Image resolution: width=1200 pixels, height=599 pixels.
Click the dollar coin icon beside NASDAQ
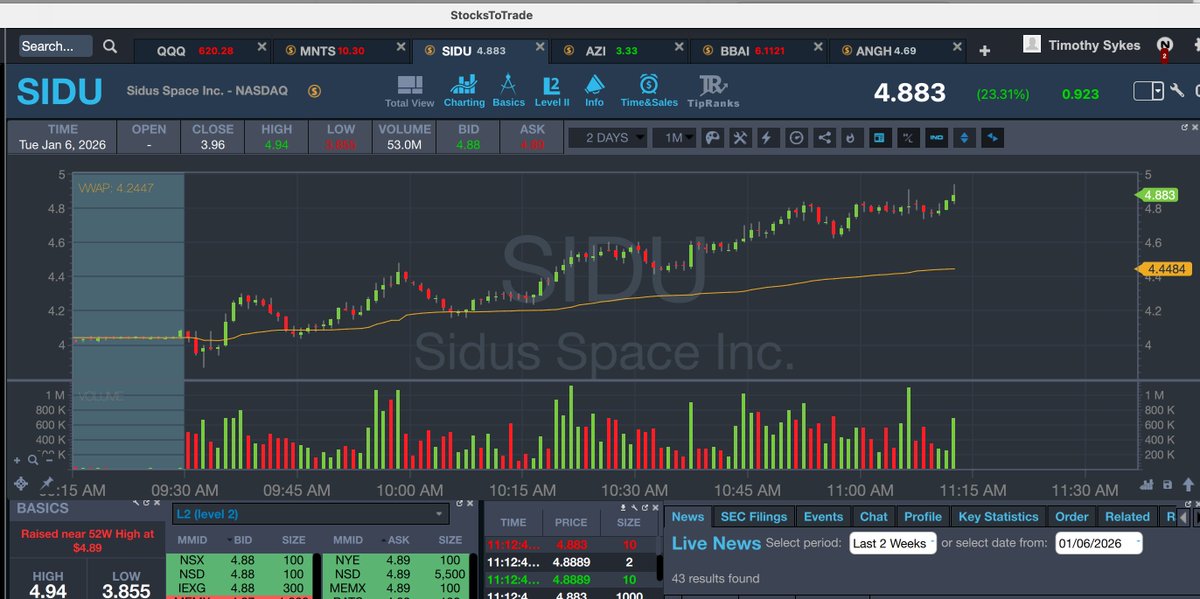point(314,91)
